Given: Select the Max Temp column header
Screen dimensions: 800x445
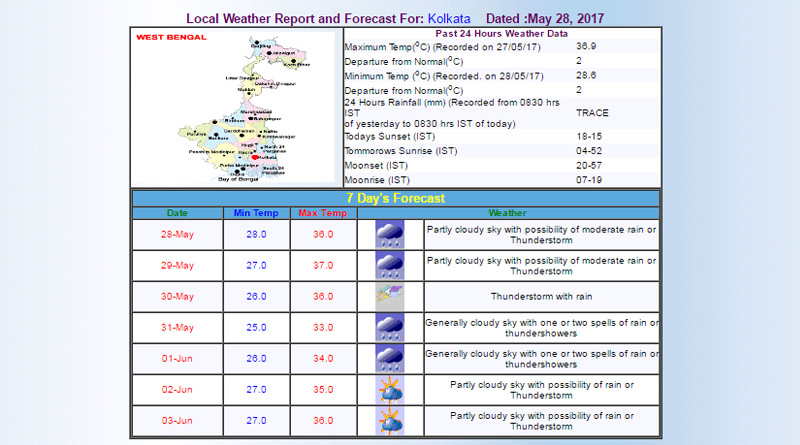Looking at the screenshot, I should (323, 213).
